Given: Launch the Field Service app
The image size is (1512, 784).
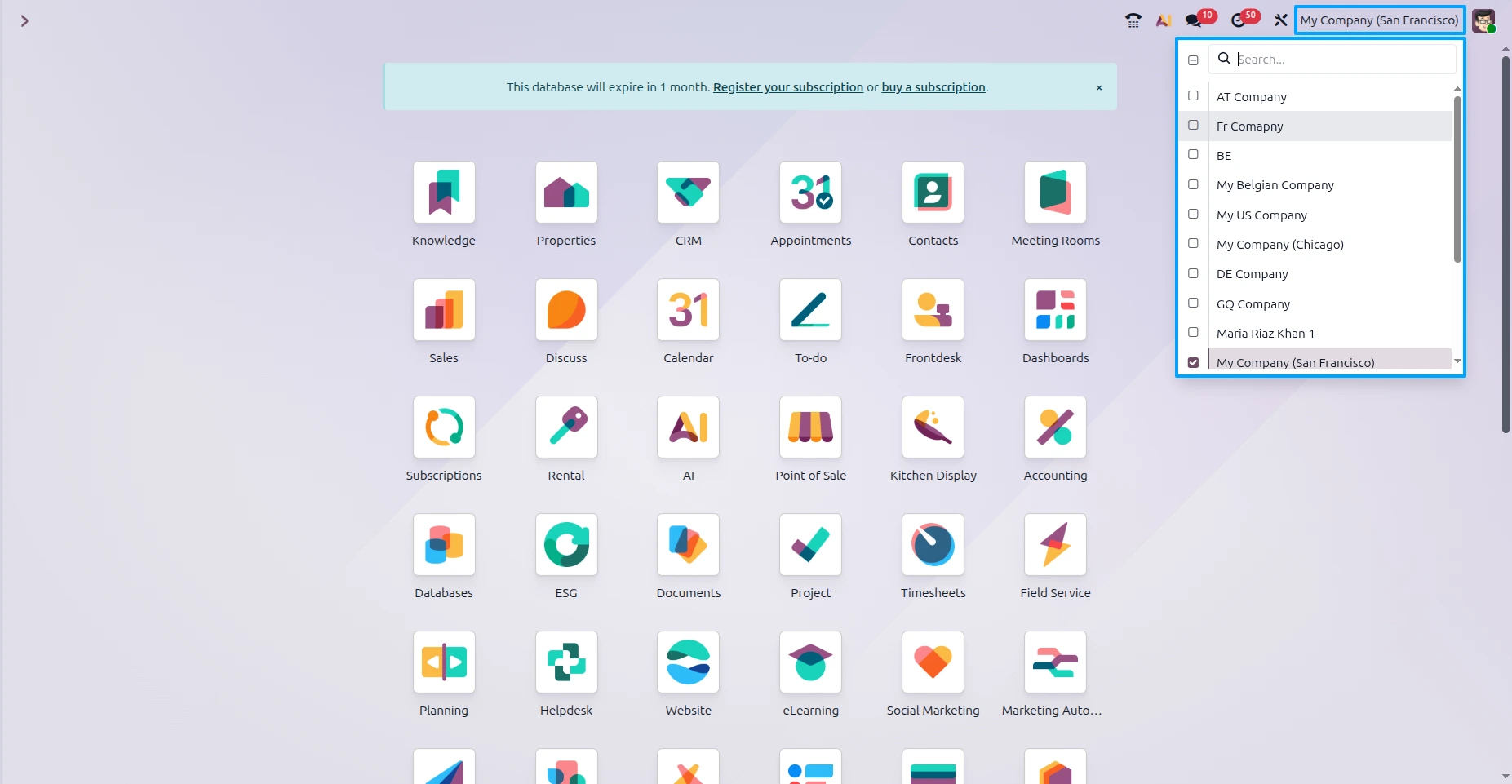Looking at the screenshot, I should tap(1056, 545).
